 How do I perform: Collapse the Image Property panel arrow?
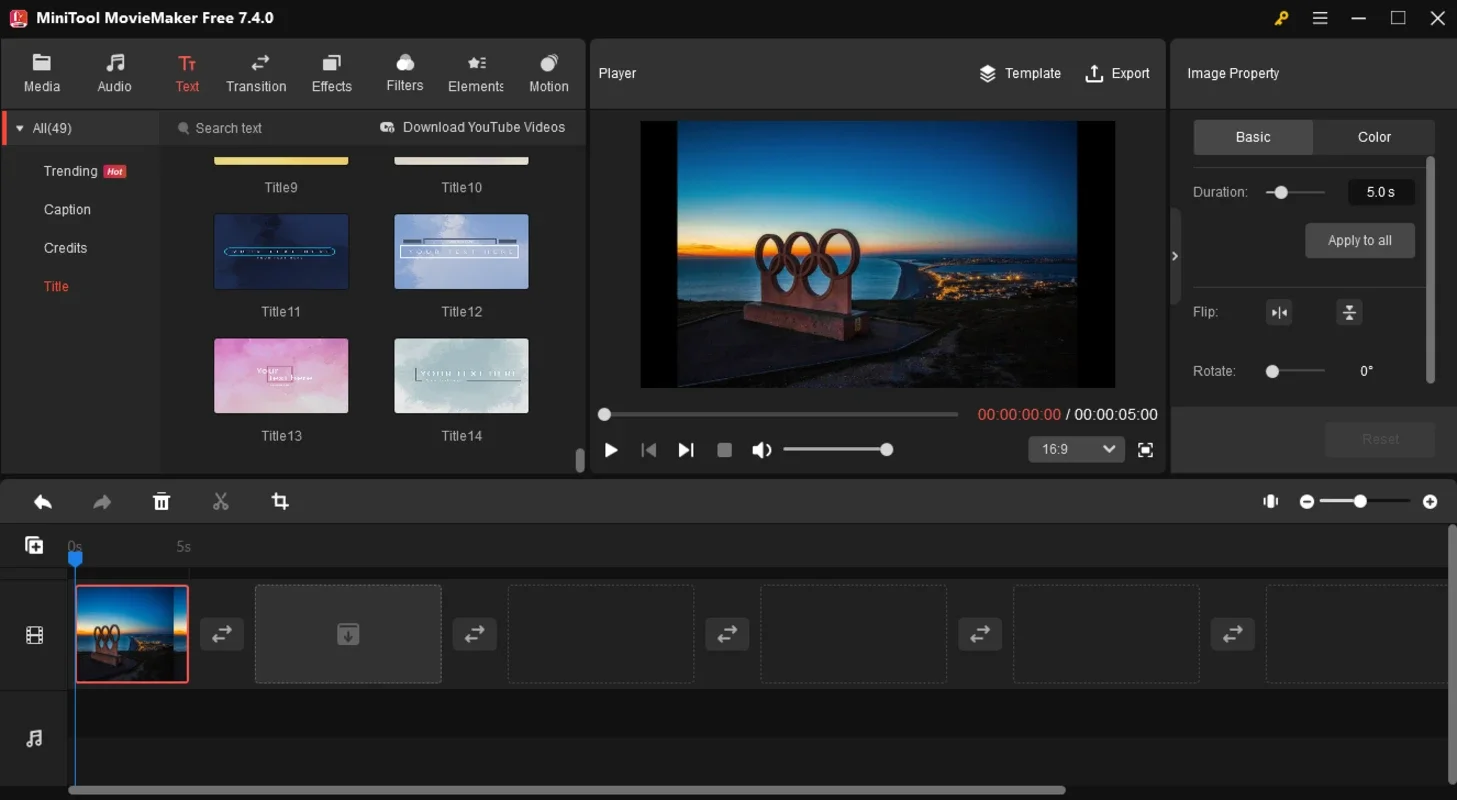point(1175,256)
